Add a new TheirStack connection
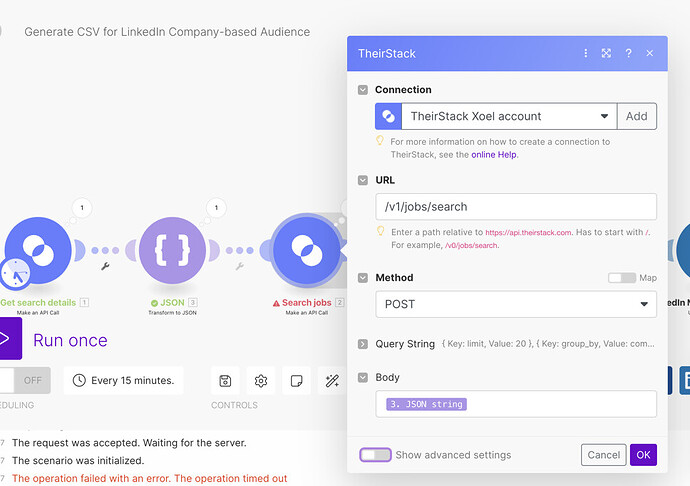This screenshot has height=486, width=690. click(637, 116)
